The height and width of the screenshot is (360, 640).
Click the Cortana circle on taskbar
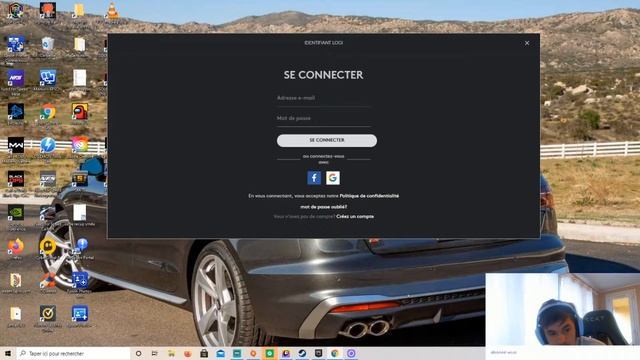[138, 353]
